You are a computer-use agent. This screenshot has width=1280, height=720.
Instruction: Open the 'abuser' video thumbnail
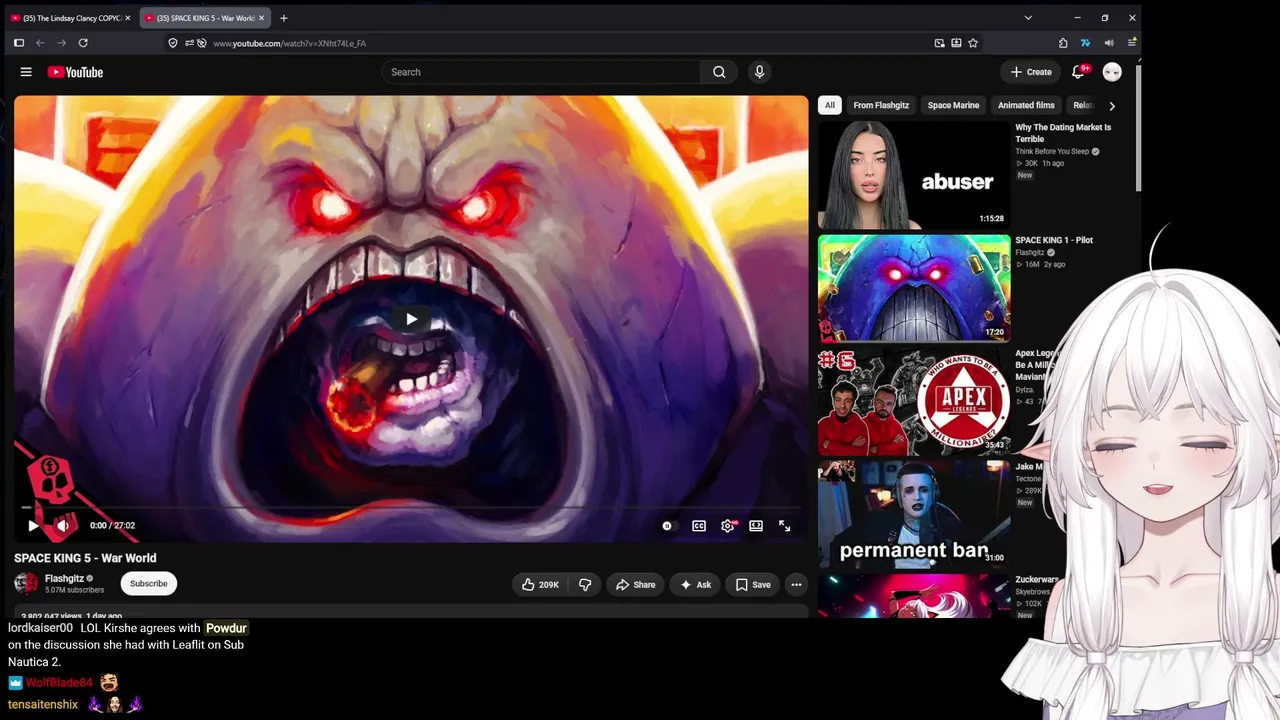pyautogui.click(x=914, y=176)
